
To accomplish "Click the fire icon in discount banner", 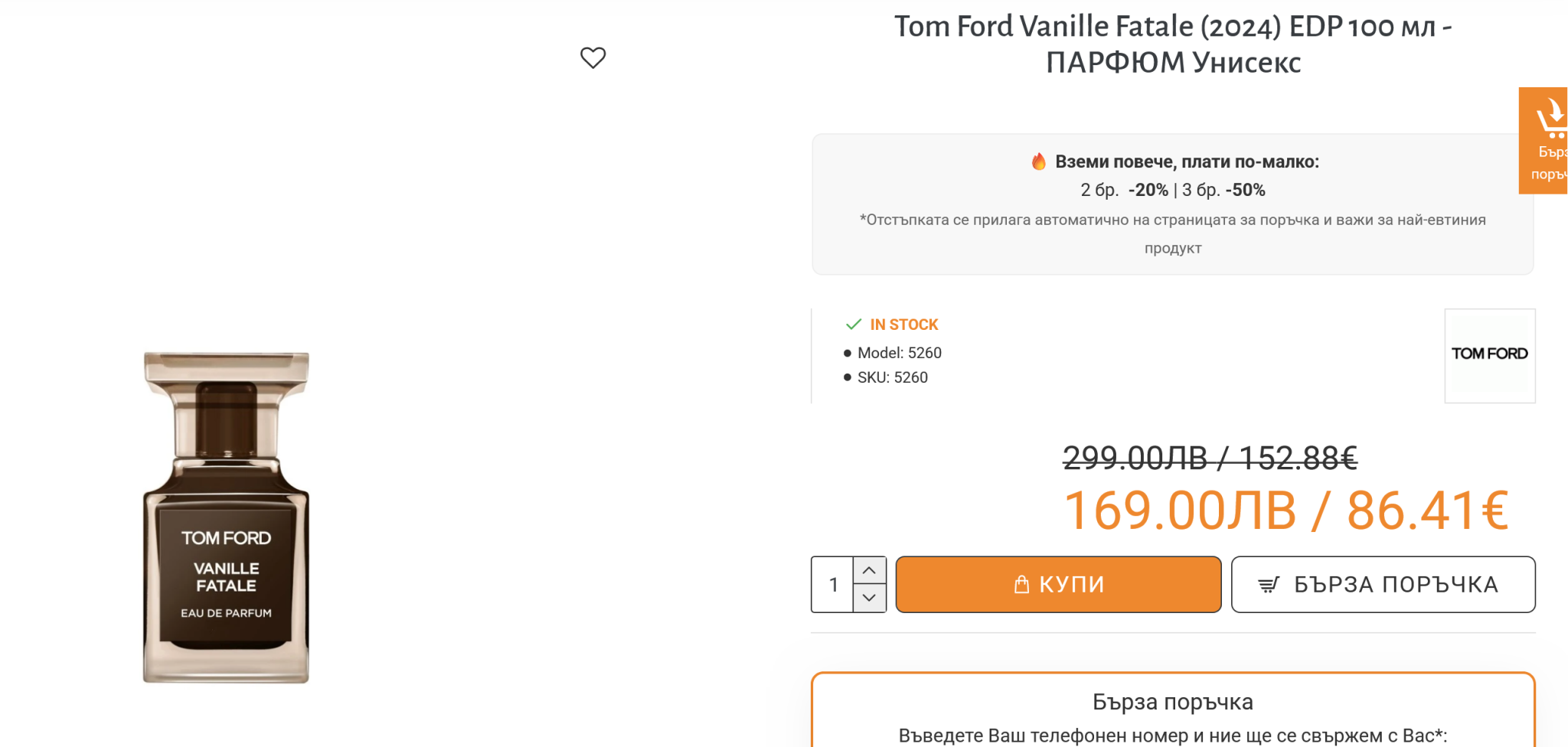I will tap(1039, 161).
